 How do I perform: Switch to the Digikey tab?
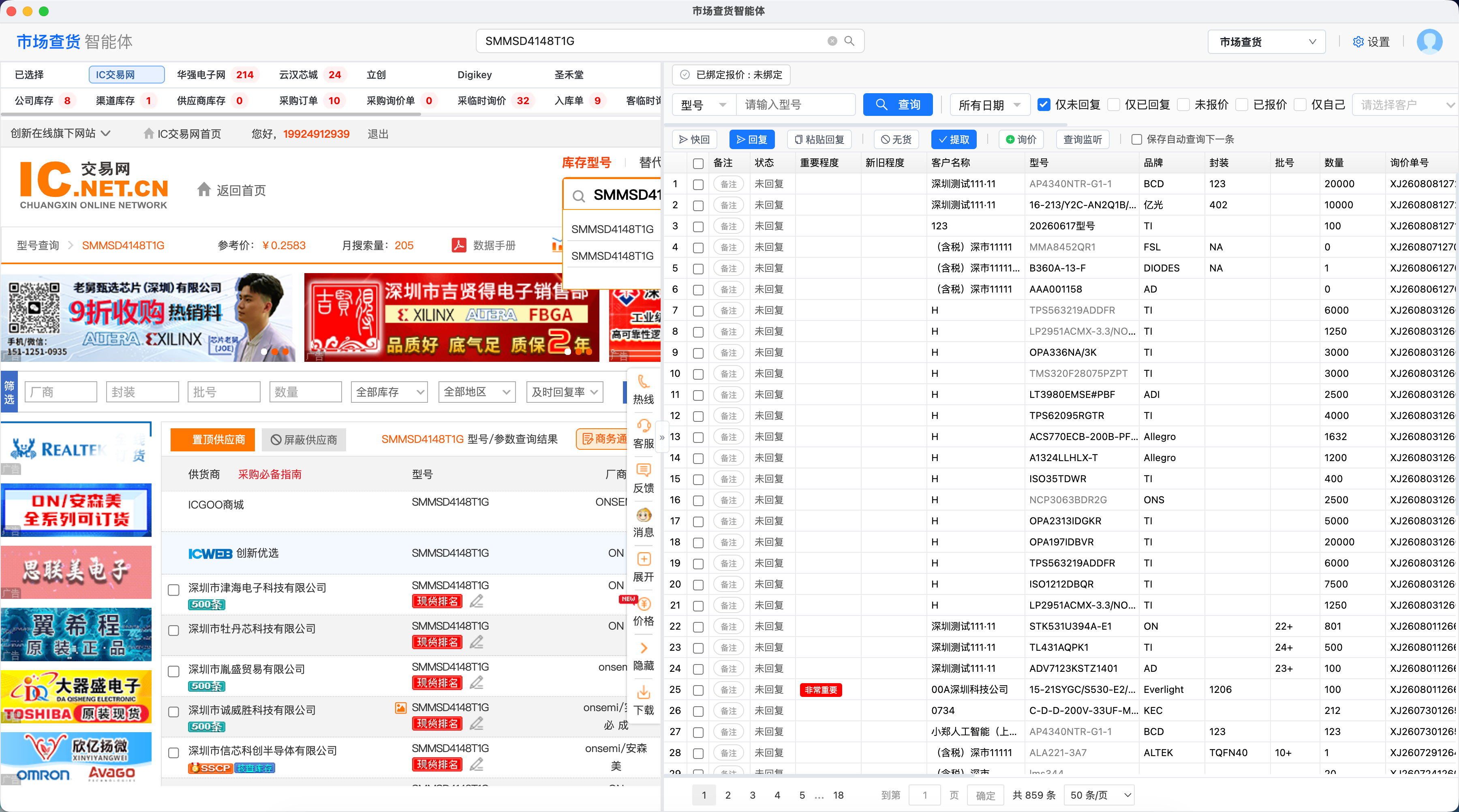click(x=474, y=75)
